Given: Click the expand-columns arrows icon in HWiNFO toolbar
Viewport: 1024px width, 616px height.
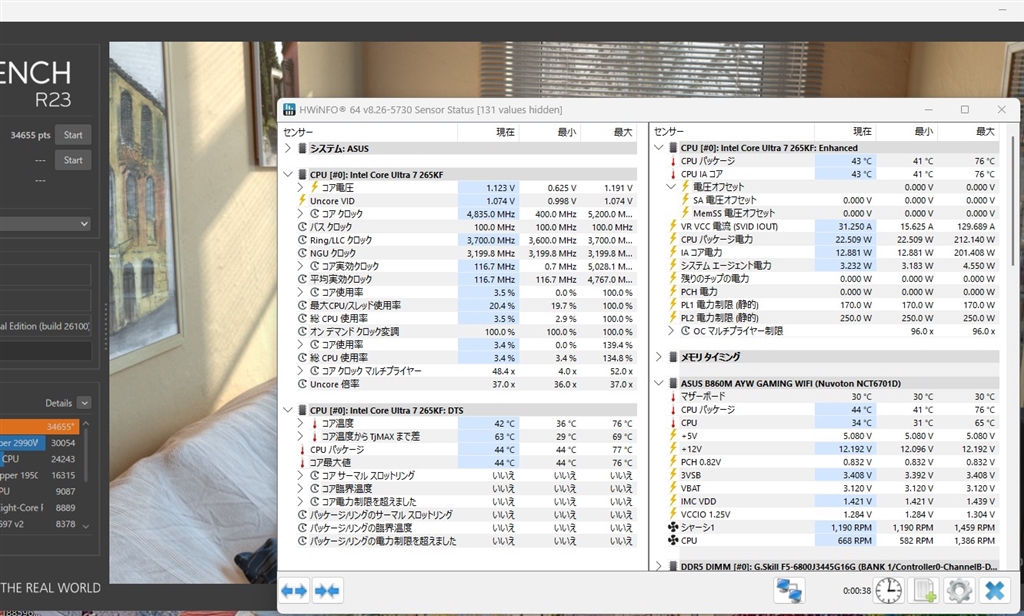Looking at the screenshot, I should coord(294,591).
